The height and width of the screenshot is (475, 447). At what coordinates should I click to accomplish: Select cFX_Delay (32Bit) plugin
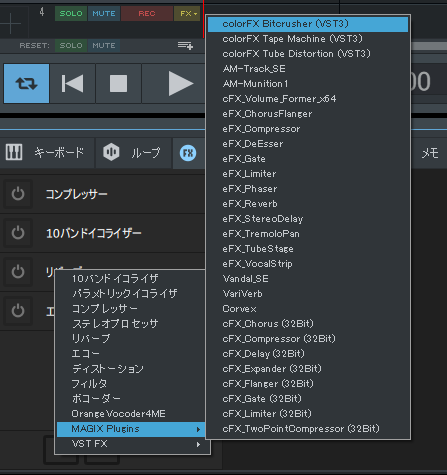[x=308, y=354]
